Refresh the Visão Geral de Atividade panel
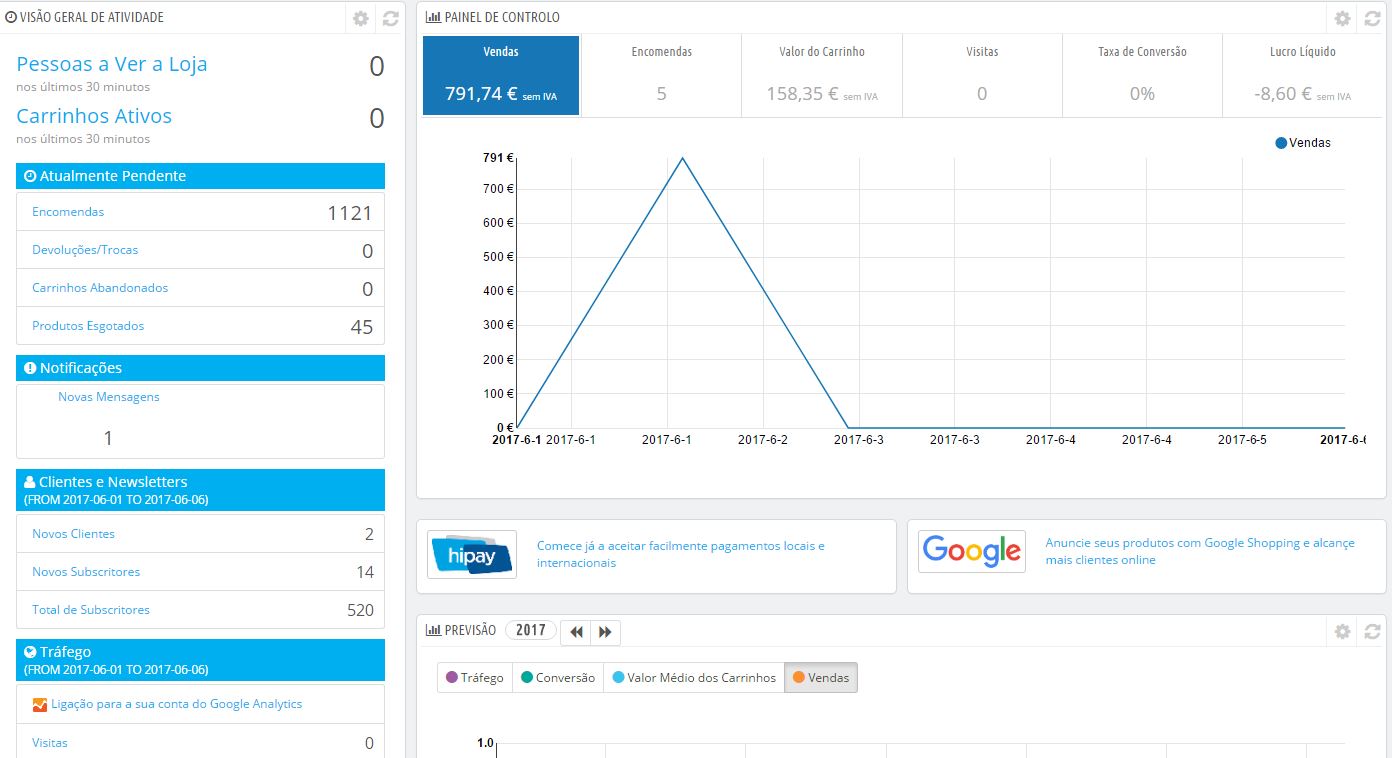 pyautogui.click(x=391, y=18)
